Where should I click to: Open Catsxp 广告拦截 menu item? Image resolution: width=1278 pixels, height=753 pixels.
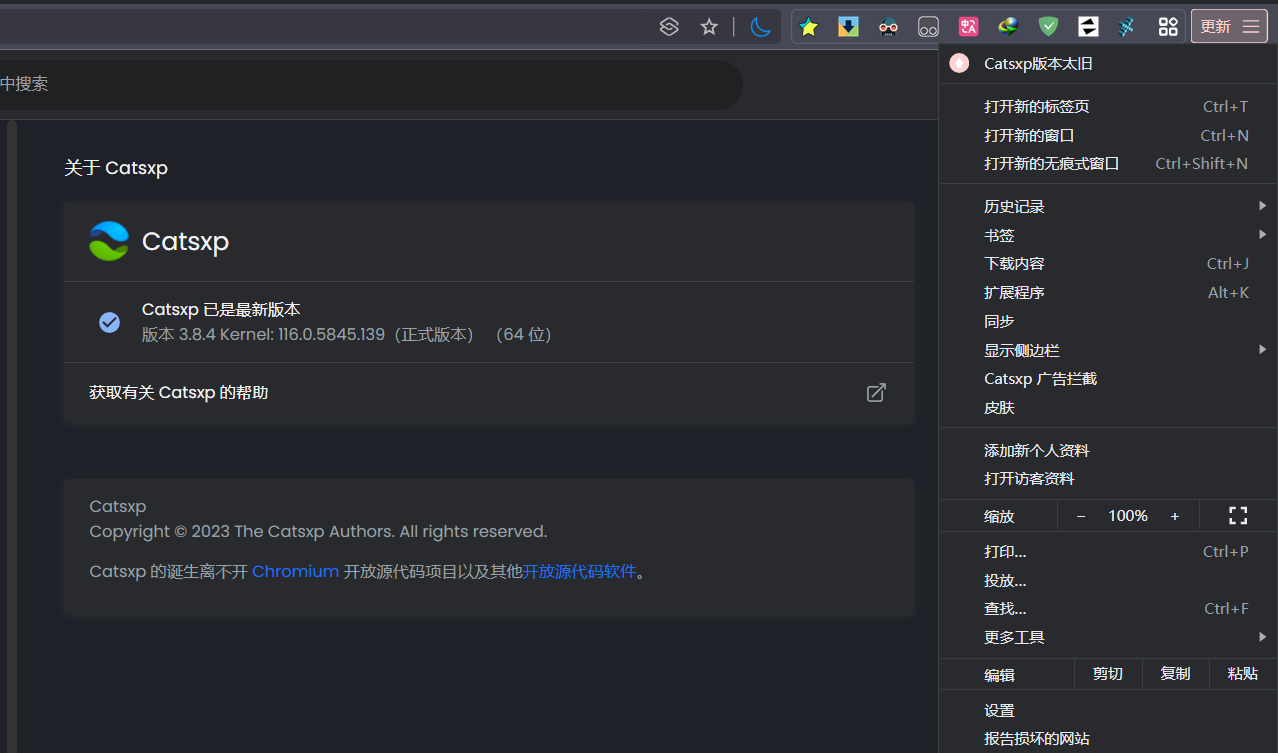(1108, 379)
